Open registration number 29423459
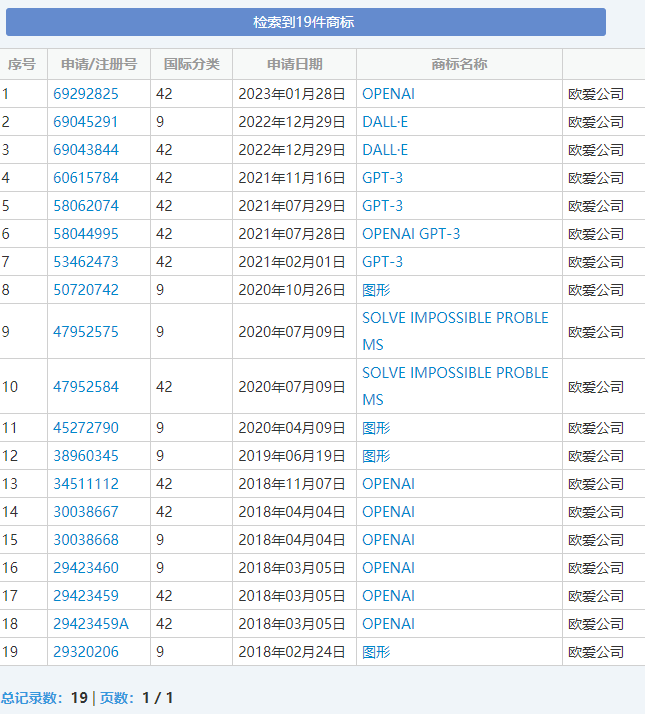Viewport: 645px width, 714px height. [86, 596]
